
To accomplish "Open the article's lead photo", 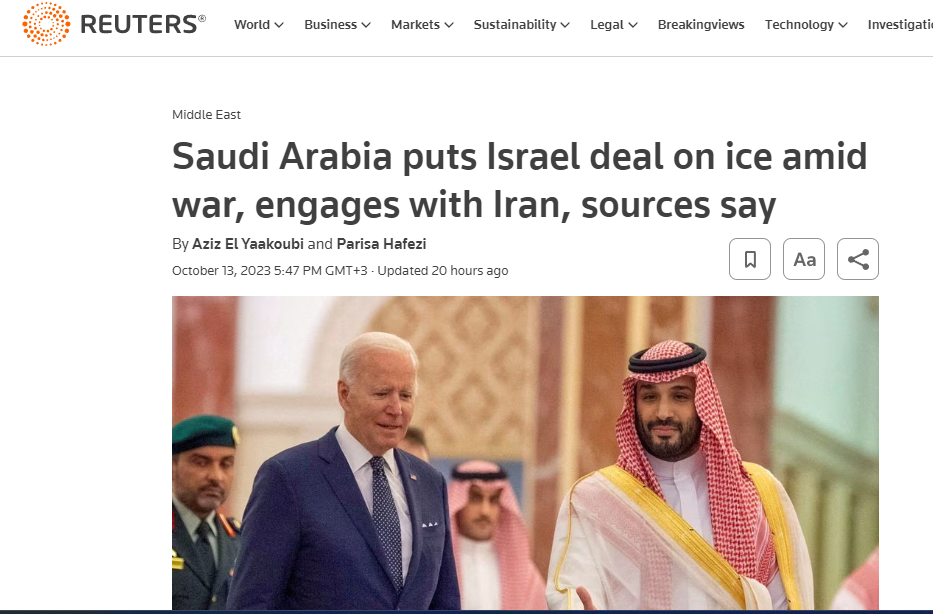I will click(x=525, y=452).
